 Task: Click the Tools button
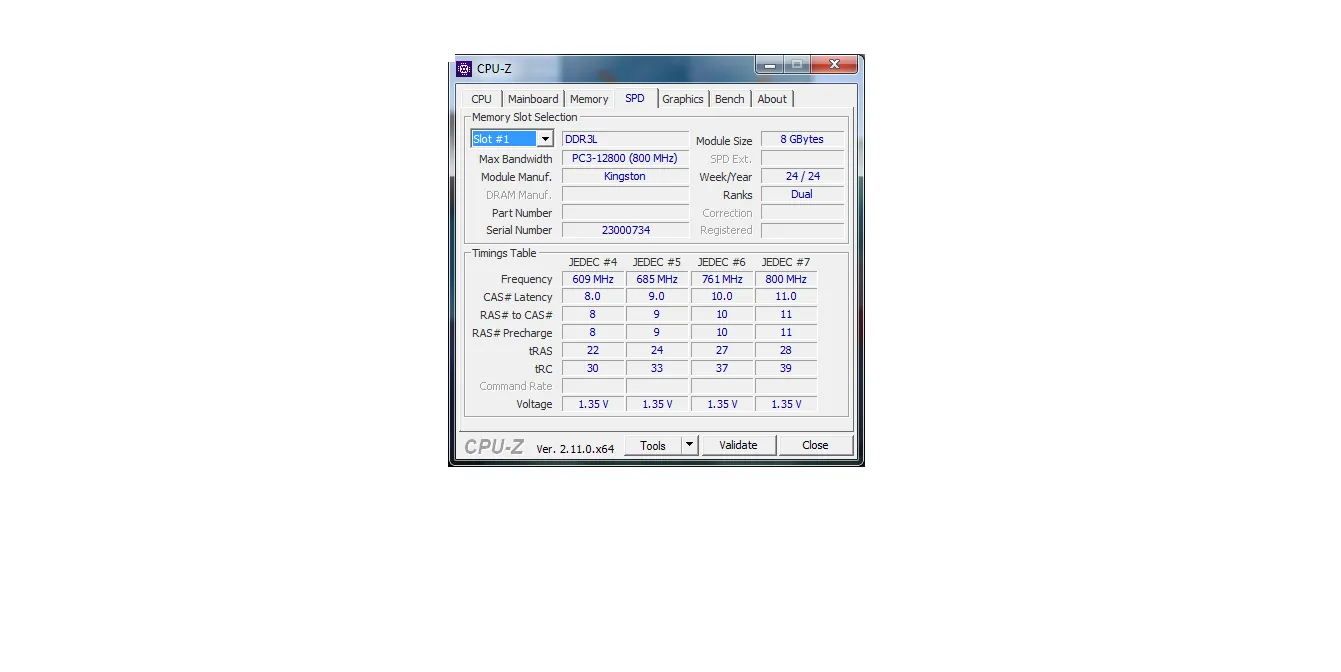[x=653, y=446]
